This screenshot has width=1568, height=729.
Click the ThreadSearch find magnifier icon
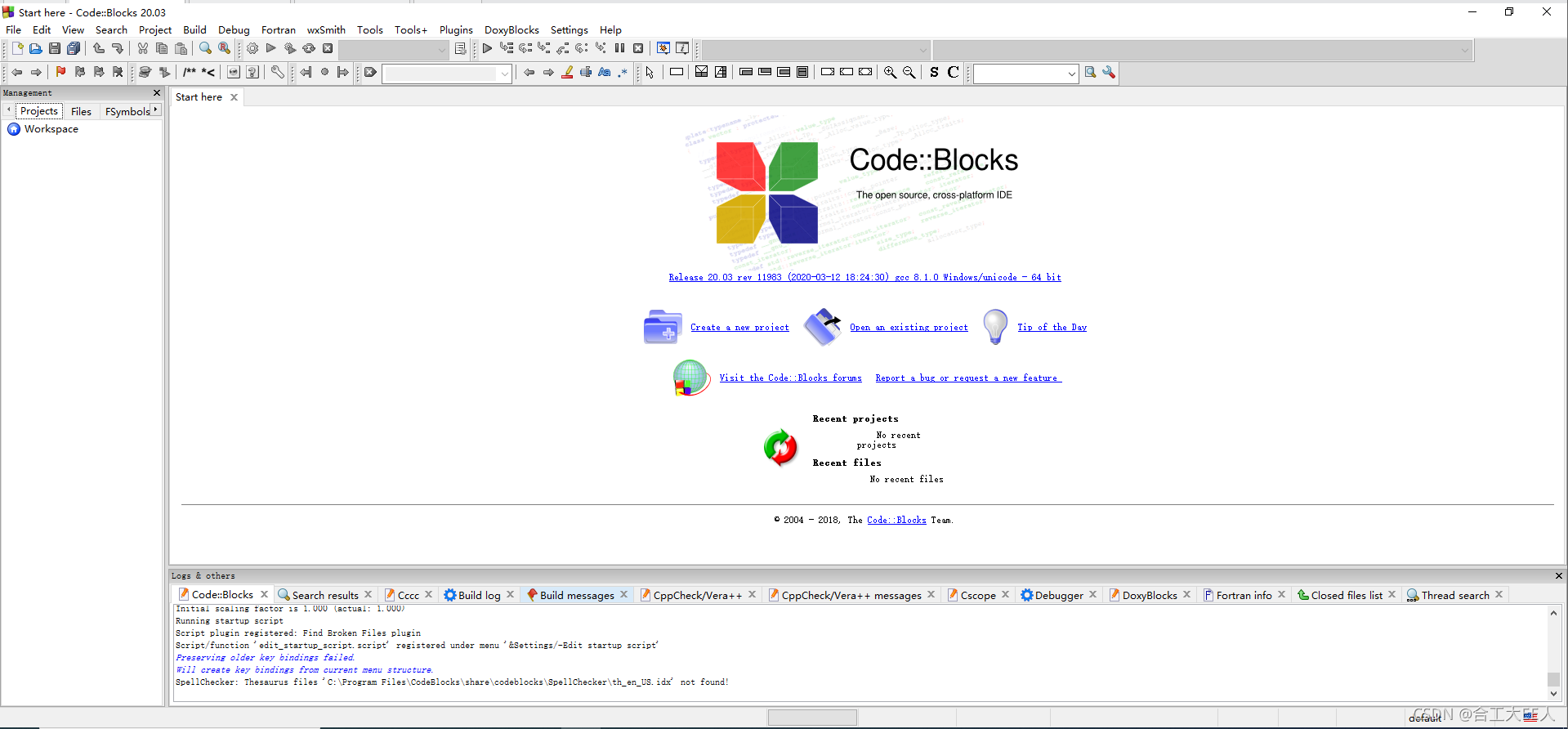click(1090, 73)
